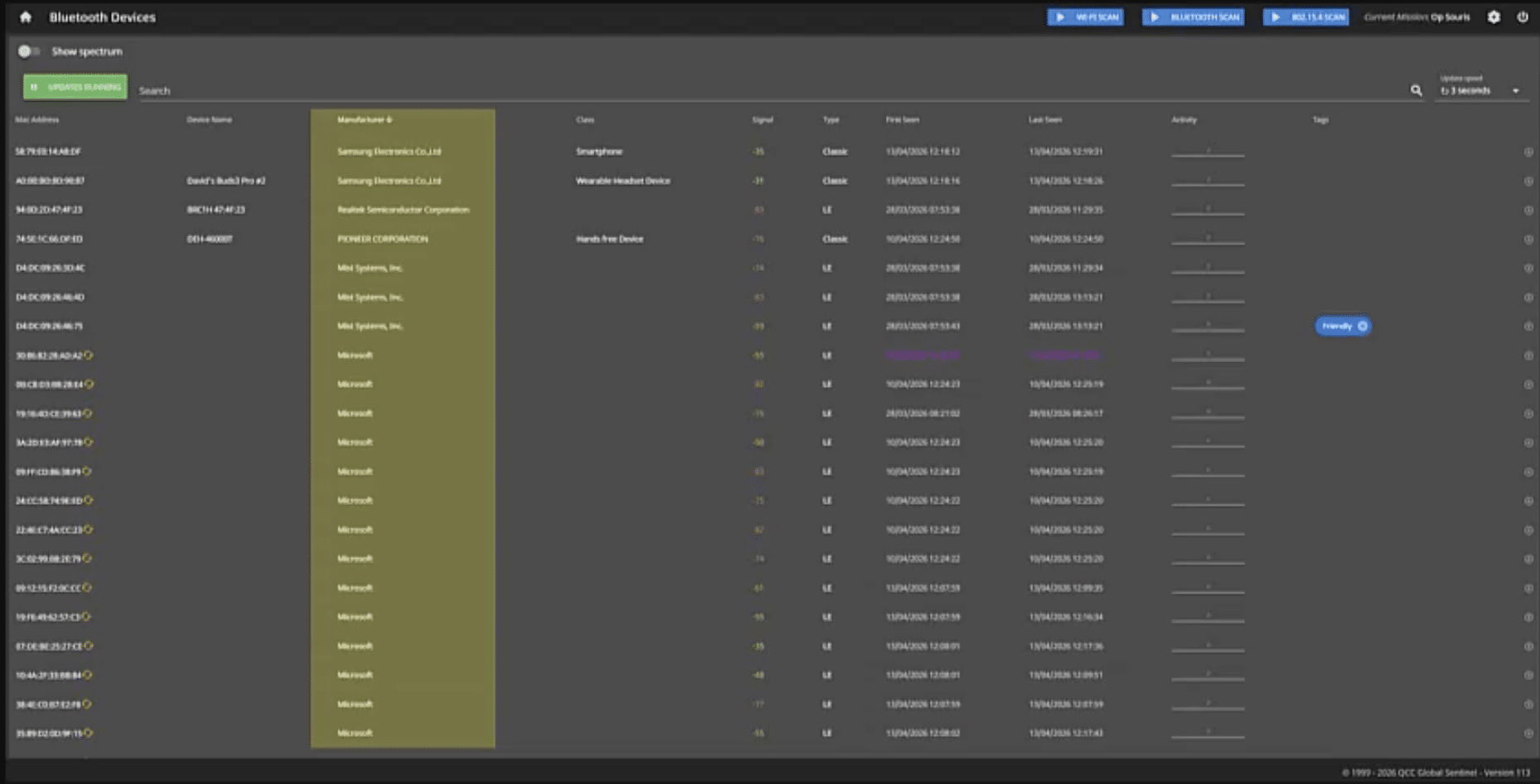Click the Op Souris current mission label
The image size is (1540, 784).
coord(1450,17)
